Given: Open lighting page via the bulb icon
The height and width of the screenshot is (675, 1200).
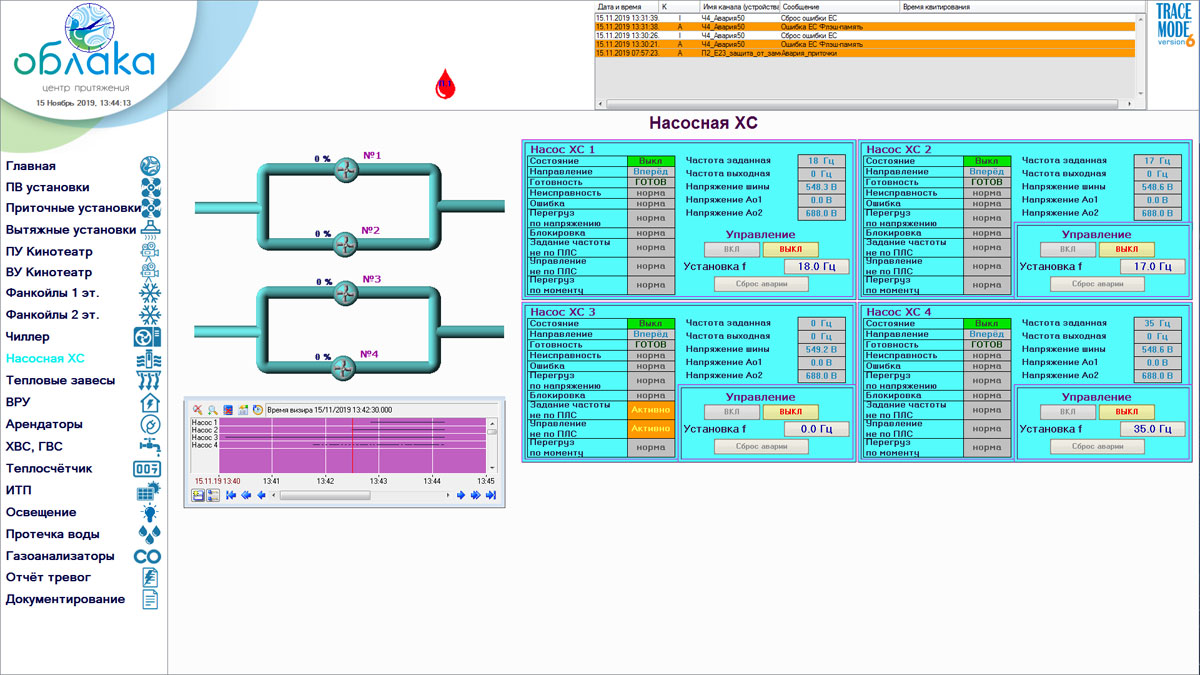Looking at the screenshot, I should 149,512.
